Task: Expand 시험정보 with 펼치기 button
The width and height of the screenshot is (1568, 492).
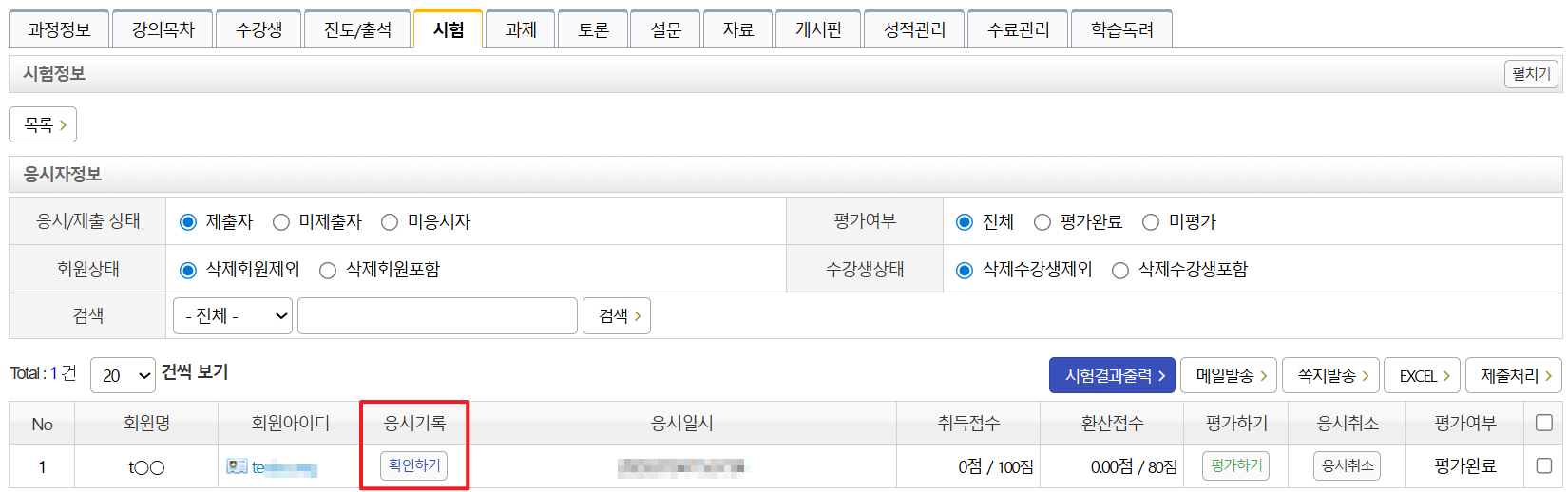Action: tap(1531, 74)
